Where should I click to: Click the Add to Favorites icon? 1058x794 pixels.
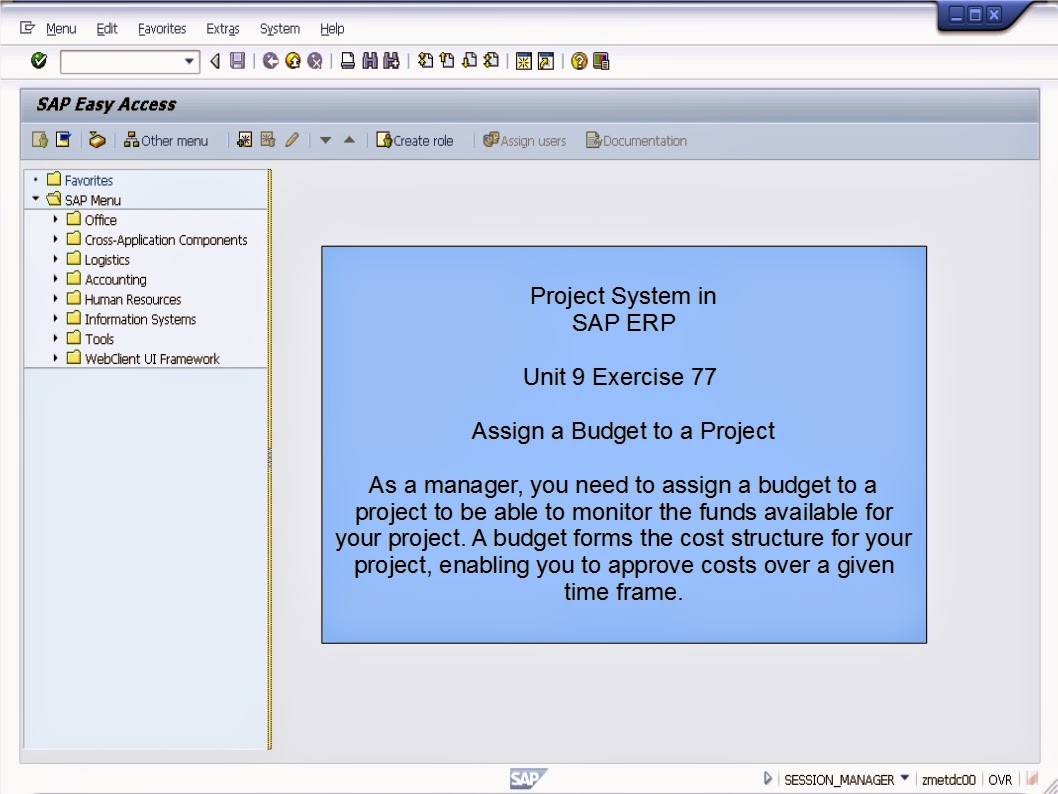(244, 140)
